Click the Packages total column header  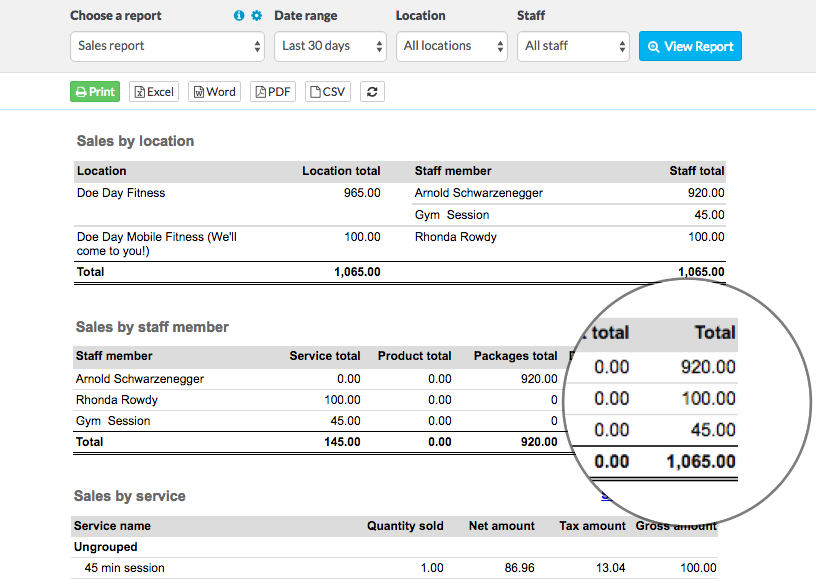(515, 356)
